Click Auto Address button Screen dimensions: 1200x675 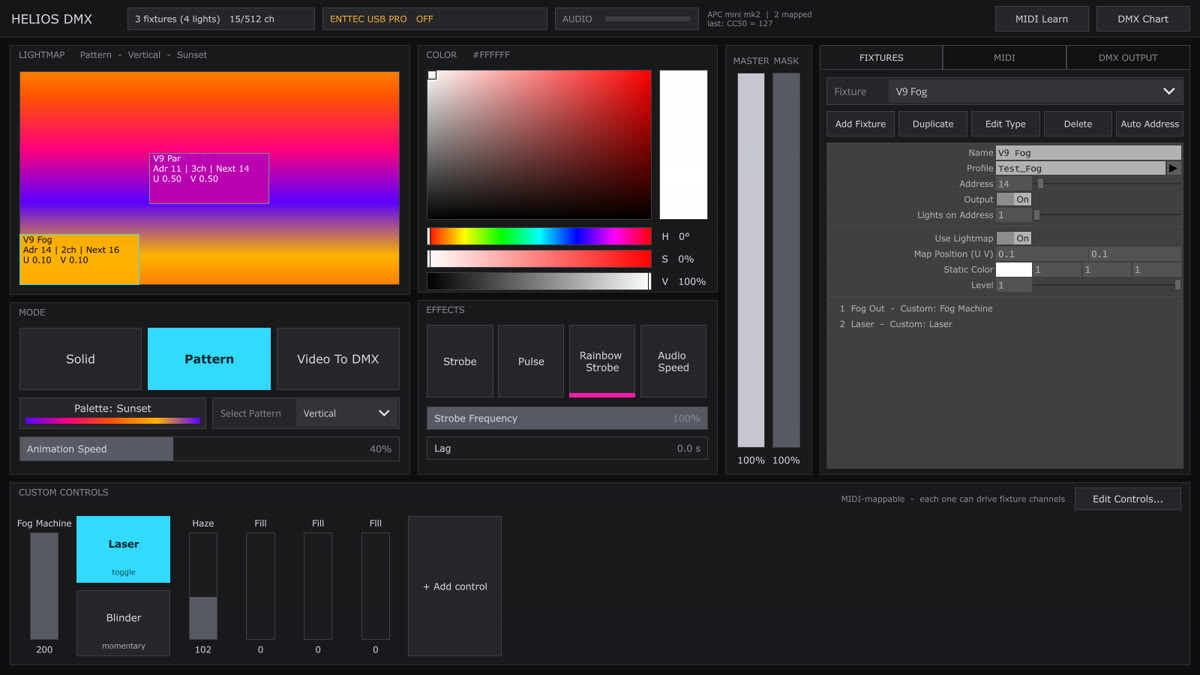coord(1149,124)
